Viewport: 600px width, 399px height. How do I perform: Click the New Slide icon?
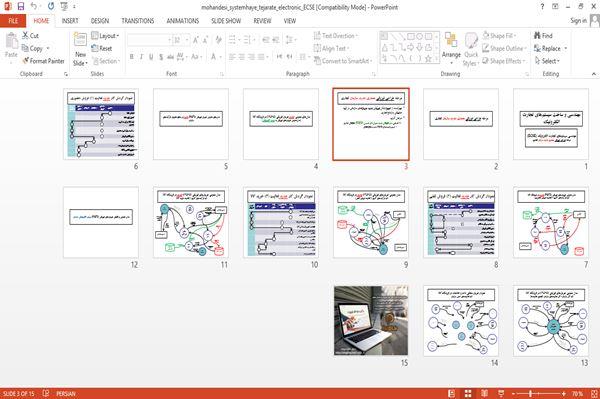(x=80, y=40)
